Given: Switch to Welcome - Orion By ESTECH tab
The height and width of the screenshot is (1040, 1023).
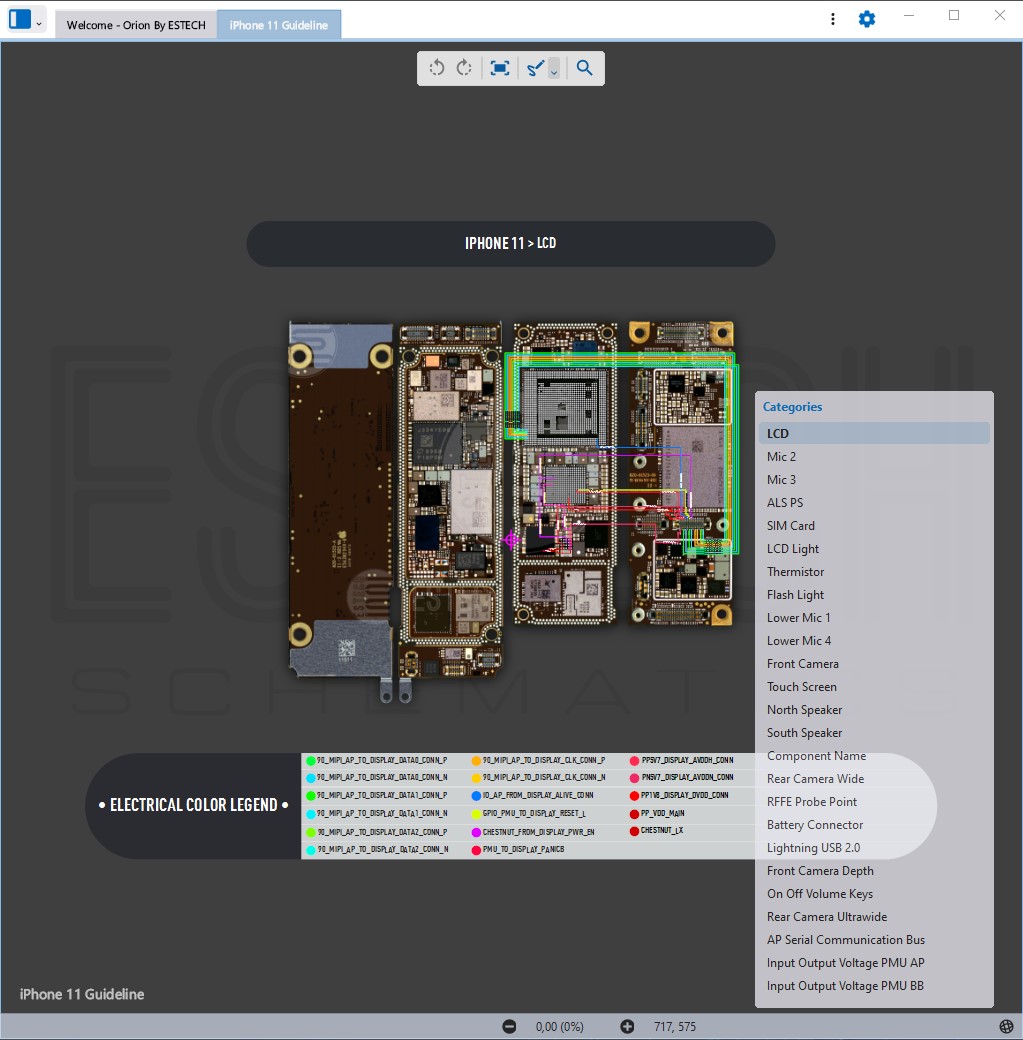Looking at the screenshot, I should pos(136,25).
